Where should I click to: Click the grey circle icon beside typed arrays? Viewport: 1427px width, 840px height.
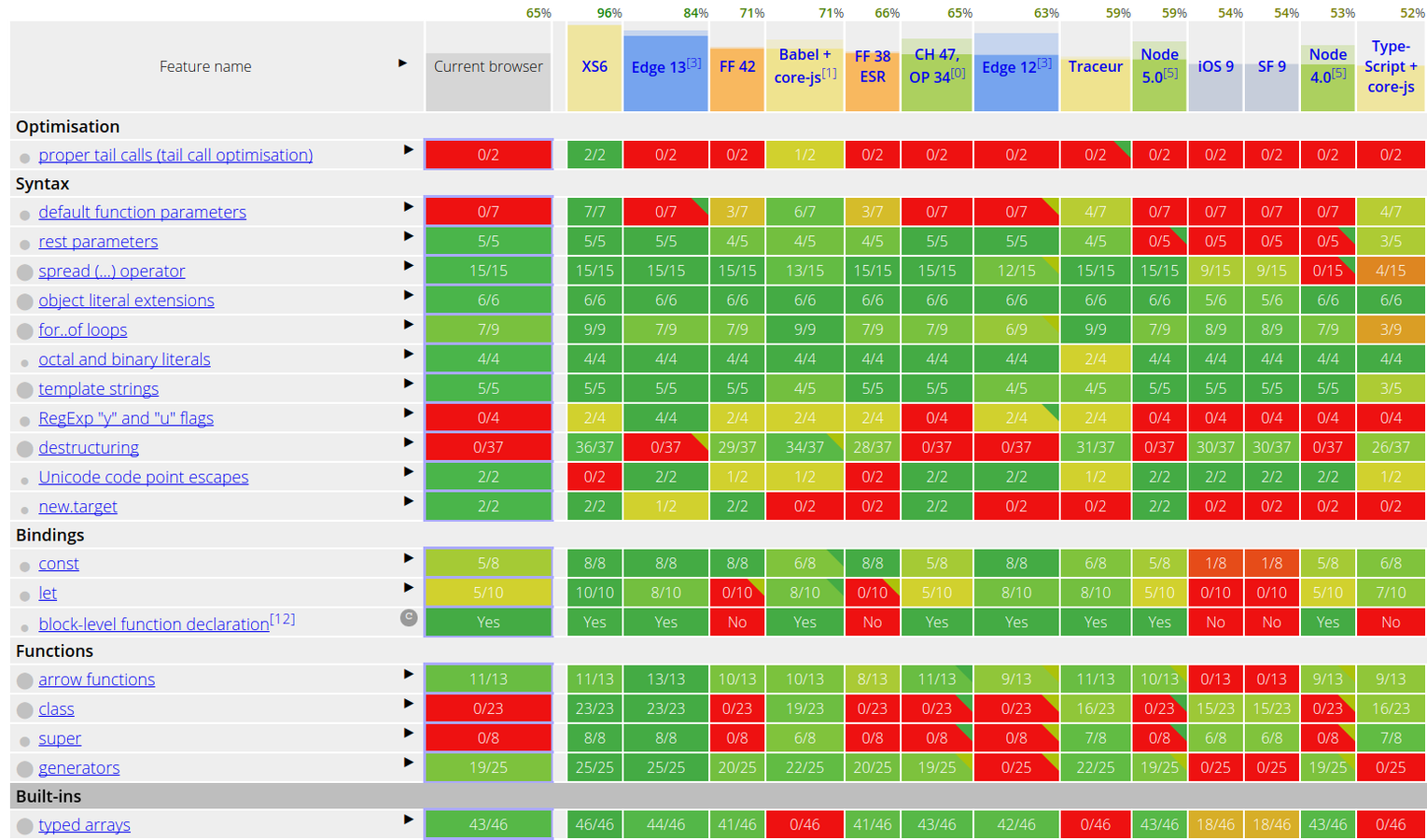[25, 826]
